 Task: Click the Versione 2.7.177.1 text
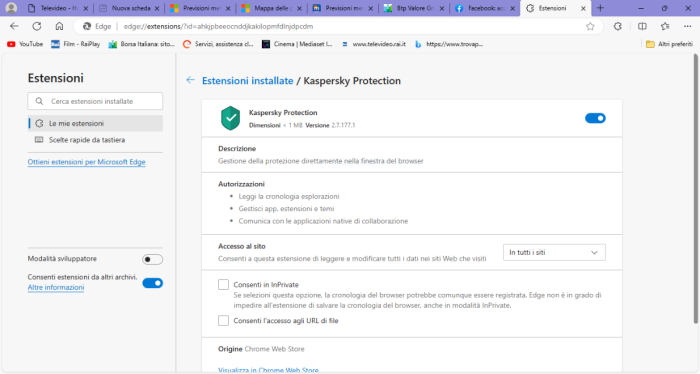click(330, 125)
